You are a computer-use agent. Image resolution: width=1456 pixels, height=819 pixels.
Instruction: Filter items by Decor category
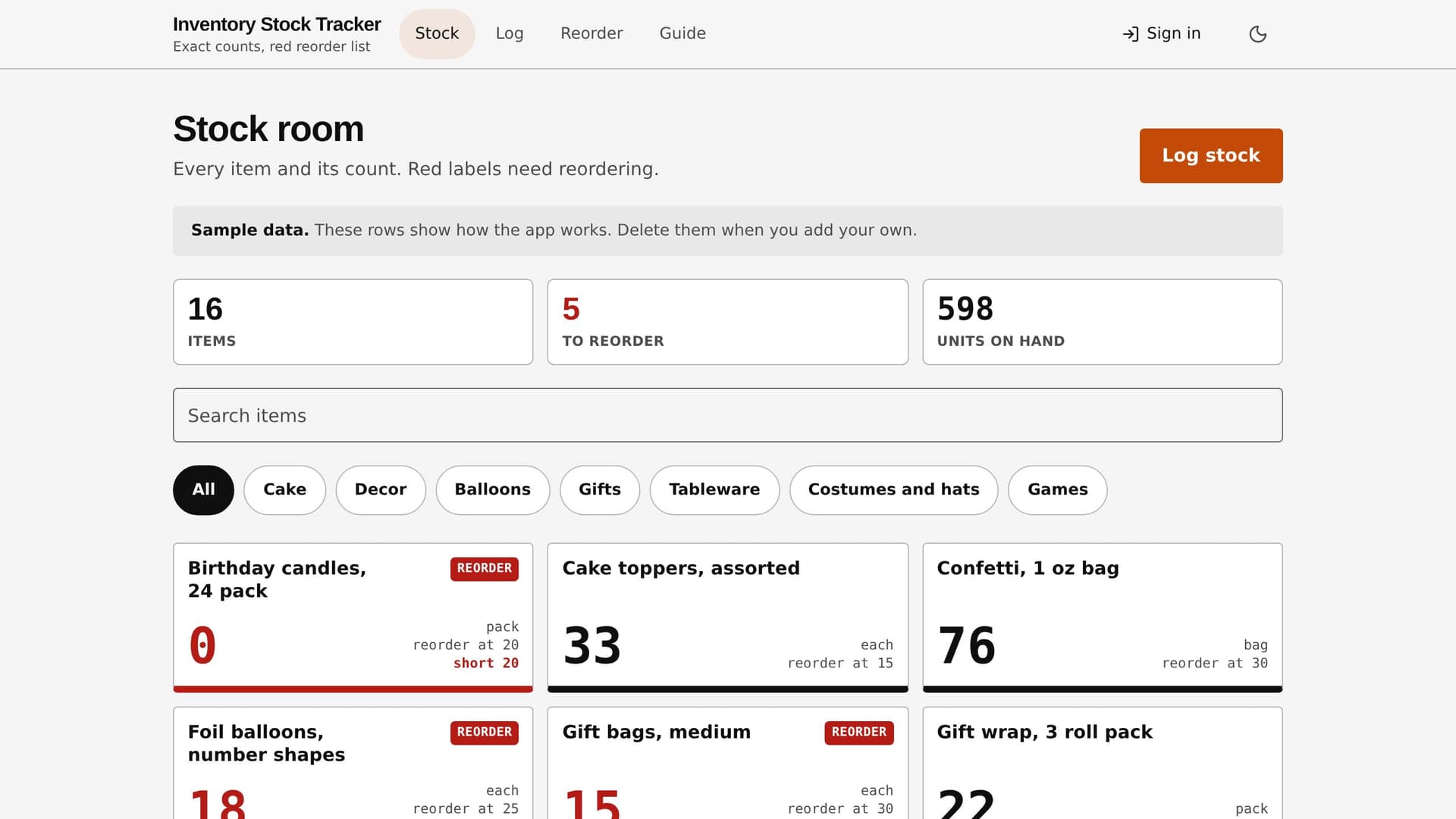click(x=381, y=490)
